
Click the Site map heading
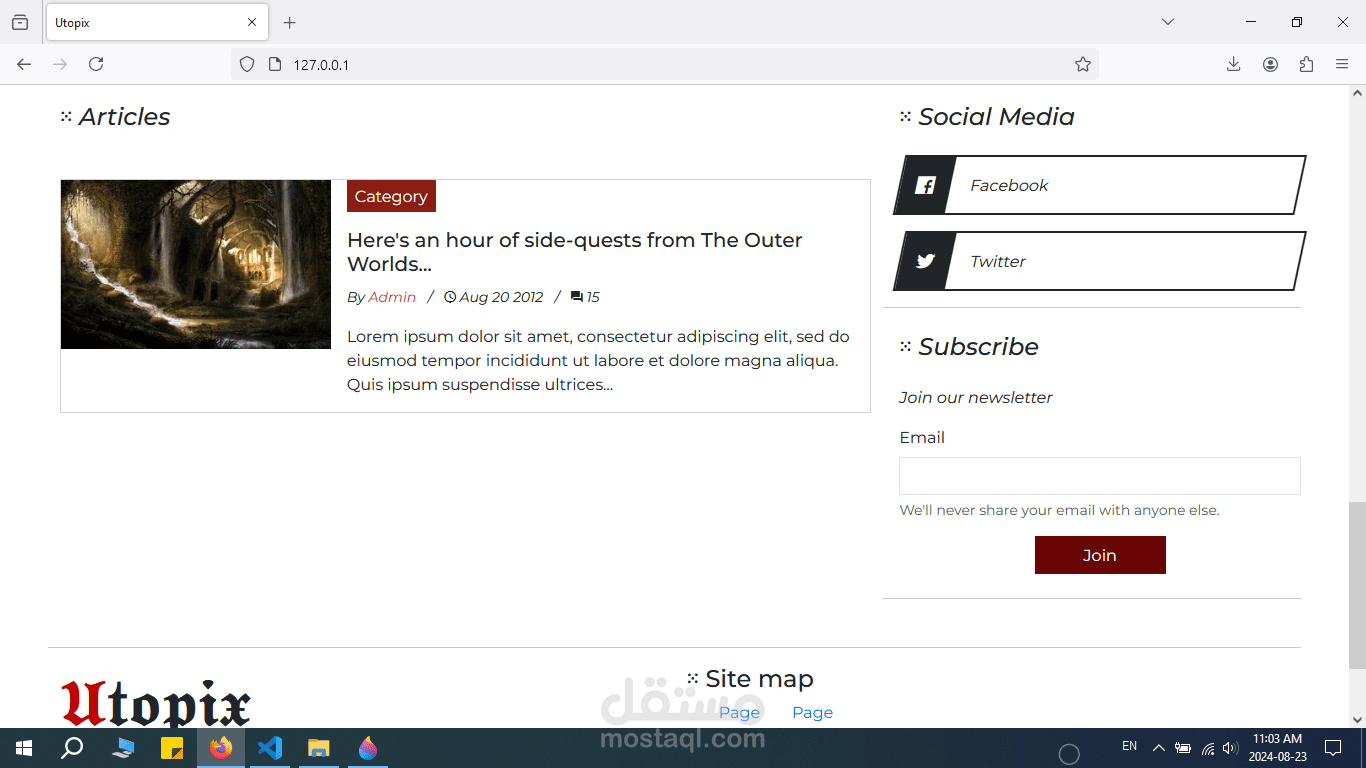750,679
